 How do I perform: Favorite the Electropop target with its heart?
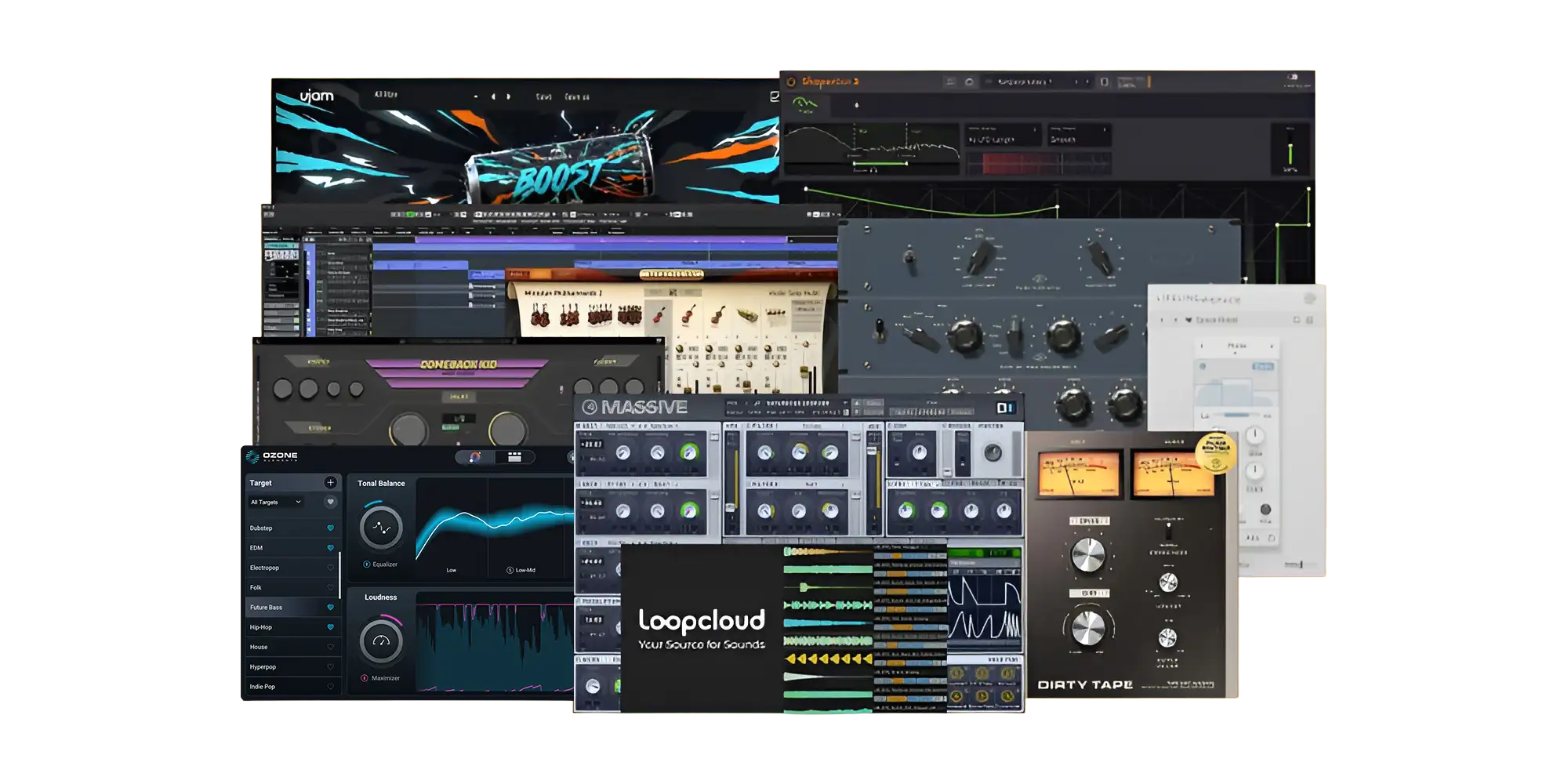[x=330, y=568]
